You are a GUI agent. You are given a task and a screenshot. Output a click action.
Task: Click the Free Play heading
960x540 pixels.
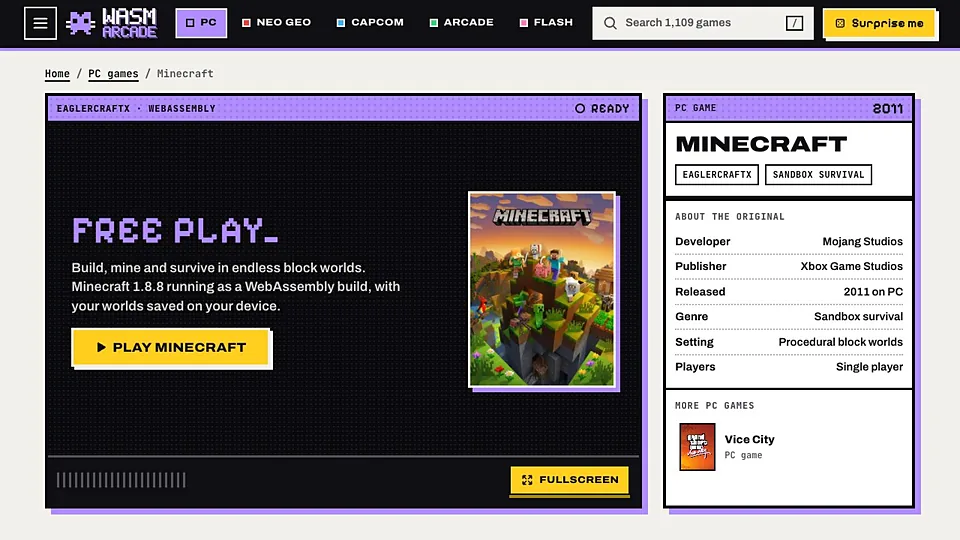175,231
